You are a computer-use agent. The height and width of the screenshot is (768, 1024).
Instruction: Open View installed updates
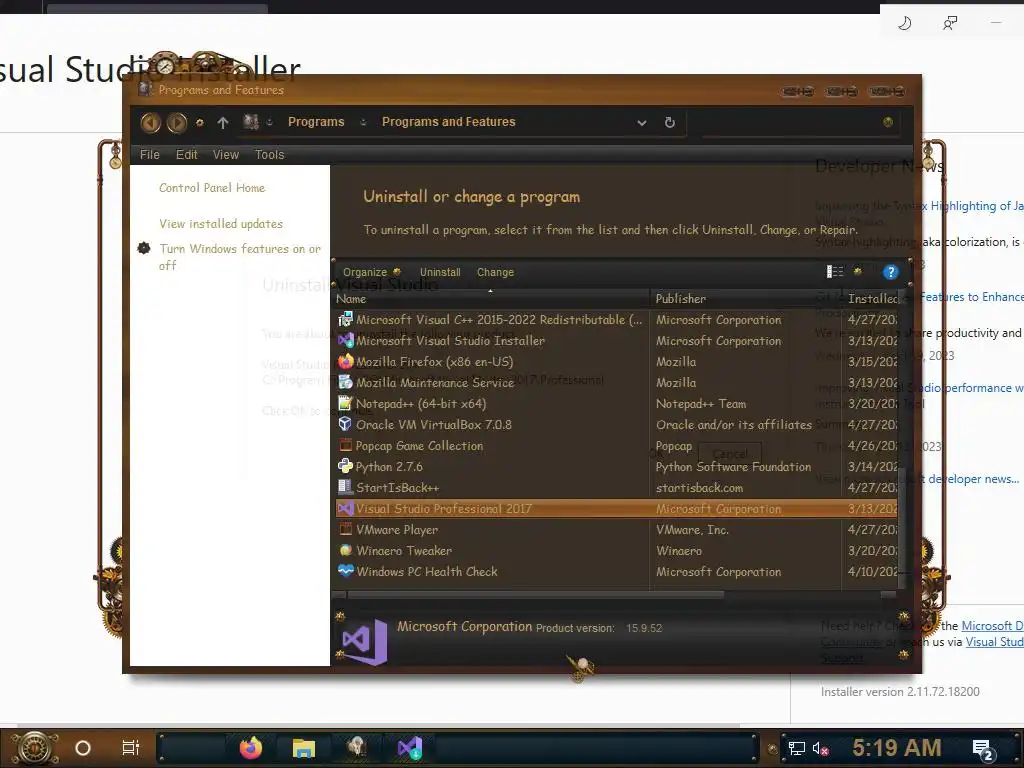pos(221,224)
